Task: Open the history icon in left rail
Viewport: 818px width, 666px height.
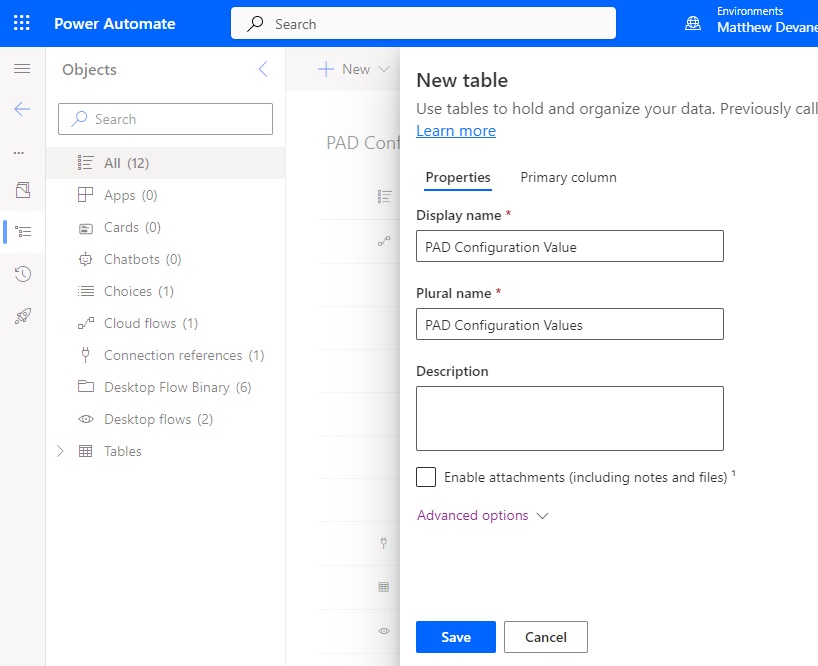Action: [x=22, y=274]
